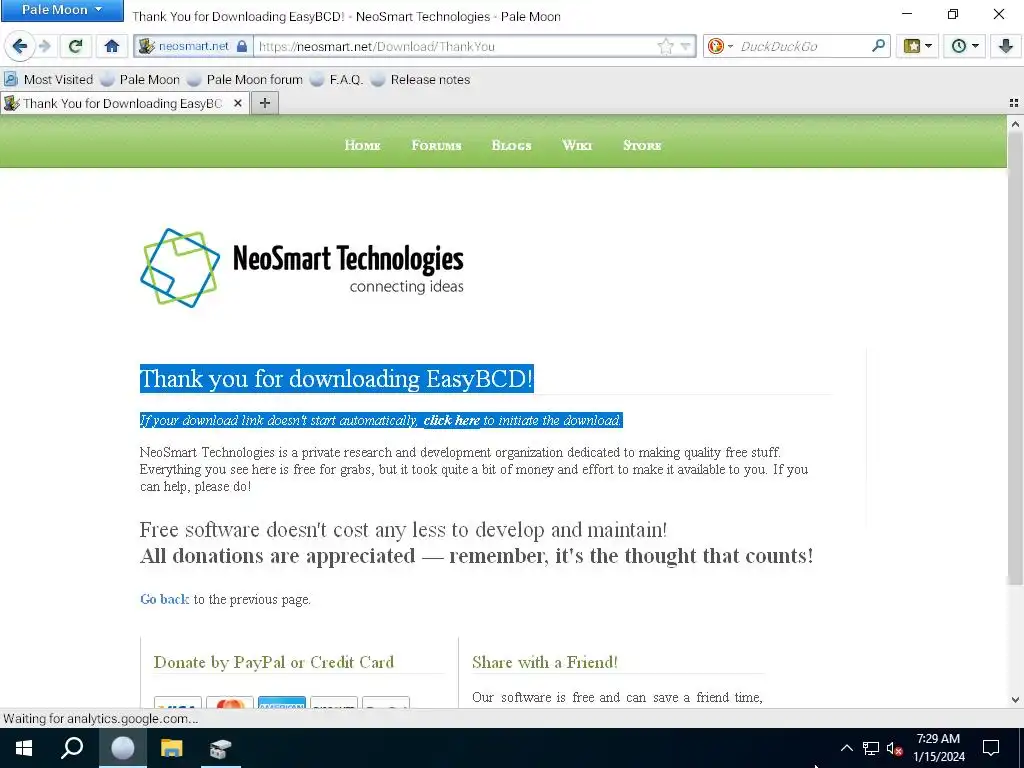Open the Action Center notifications icon

click(991, 748)
